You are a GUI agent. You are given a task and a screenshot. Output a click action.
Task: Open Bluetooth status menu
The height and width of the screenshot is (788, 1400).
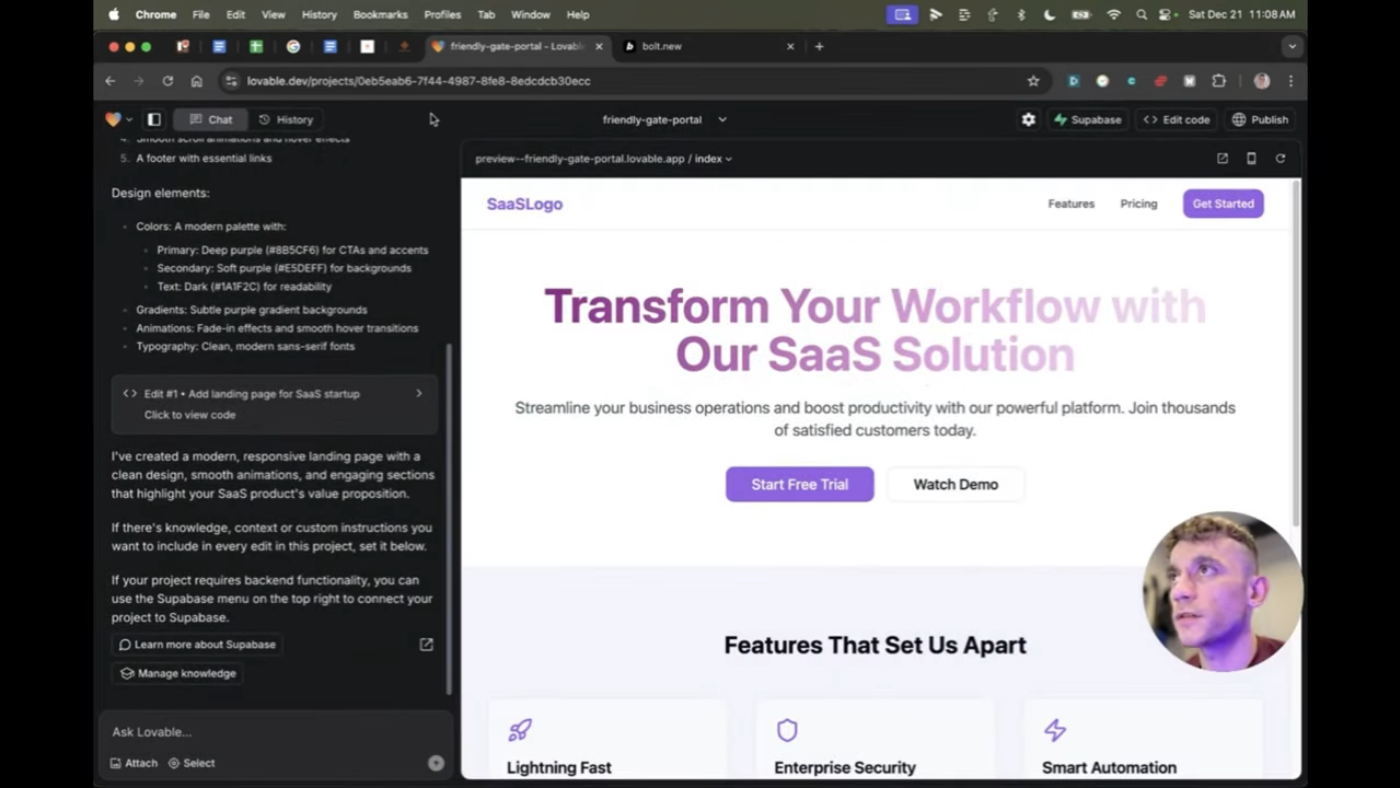(1021, 15)
